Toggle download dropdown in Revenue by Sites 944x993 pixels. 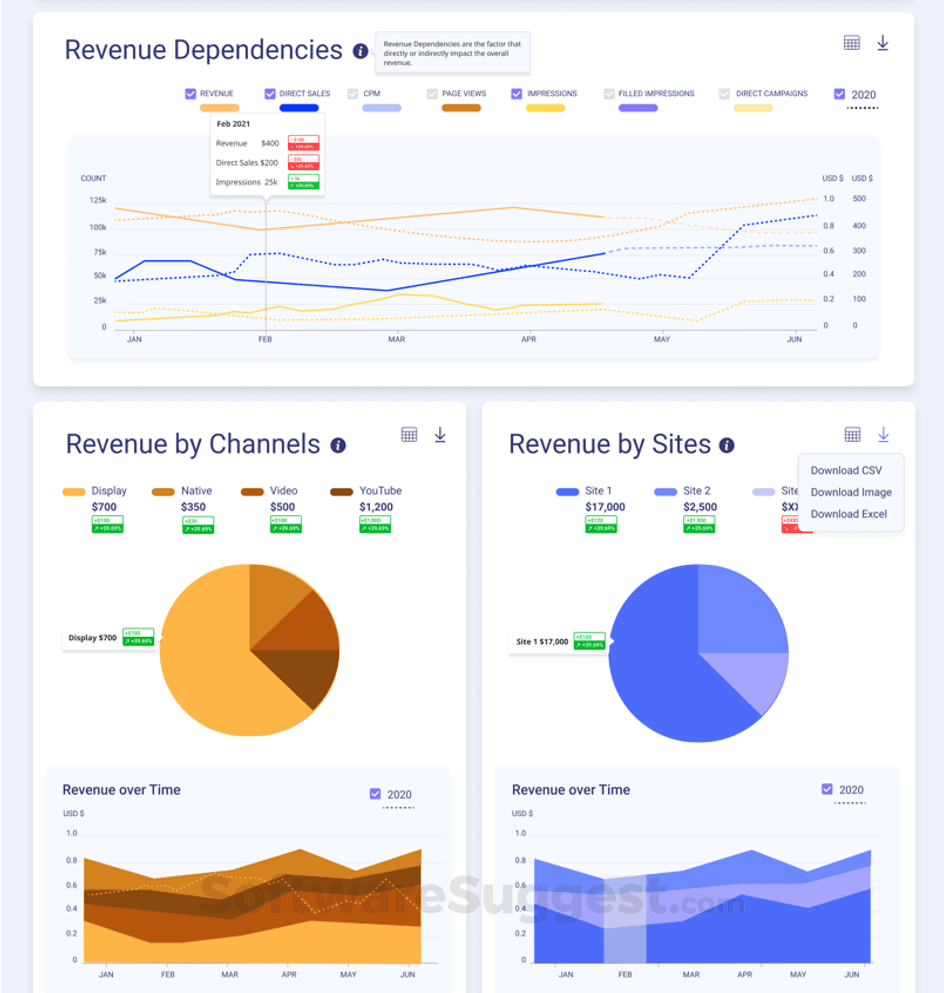tap(883, 434)
